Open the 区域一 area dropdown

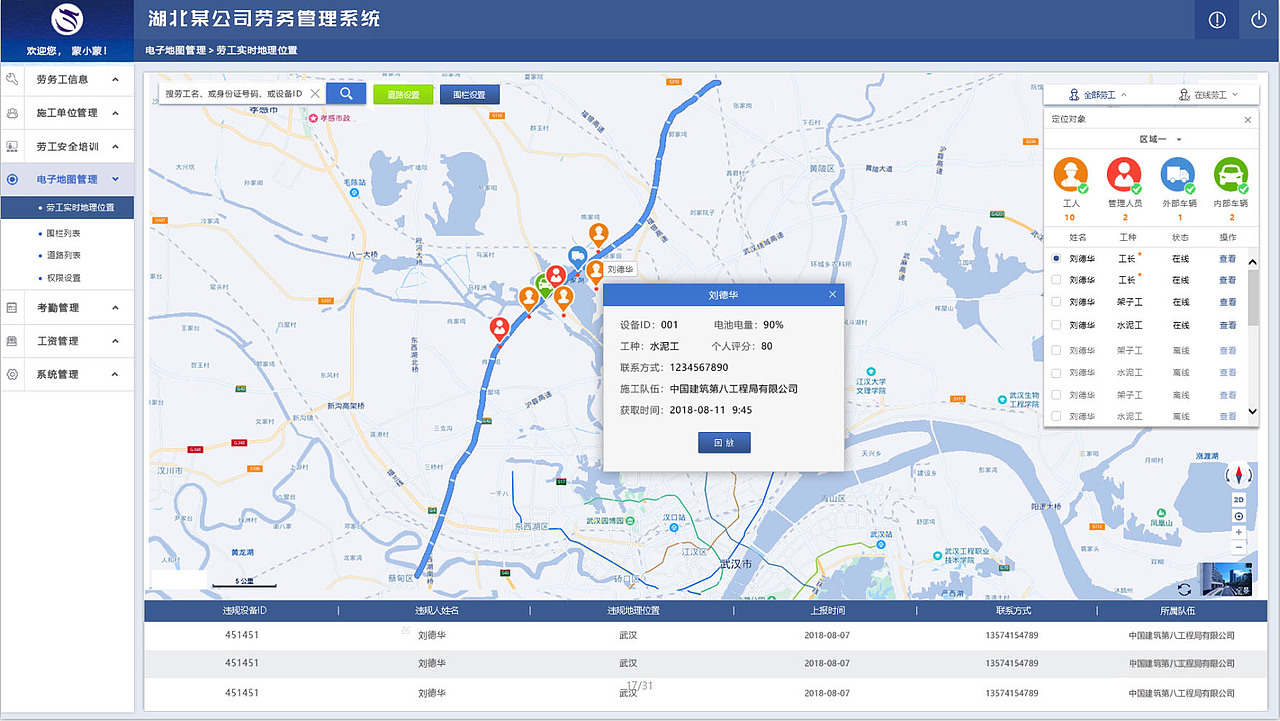pos(1161,139)
